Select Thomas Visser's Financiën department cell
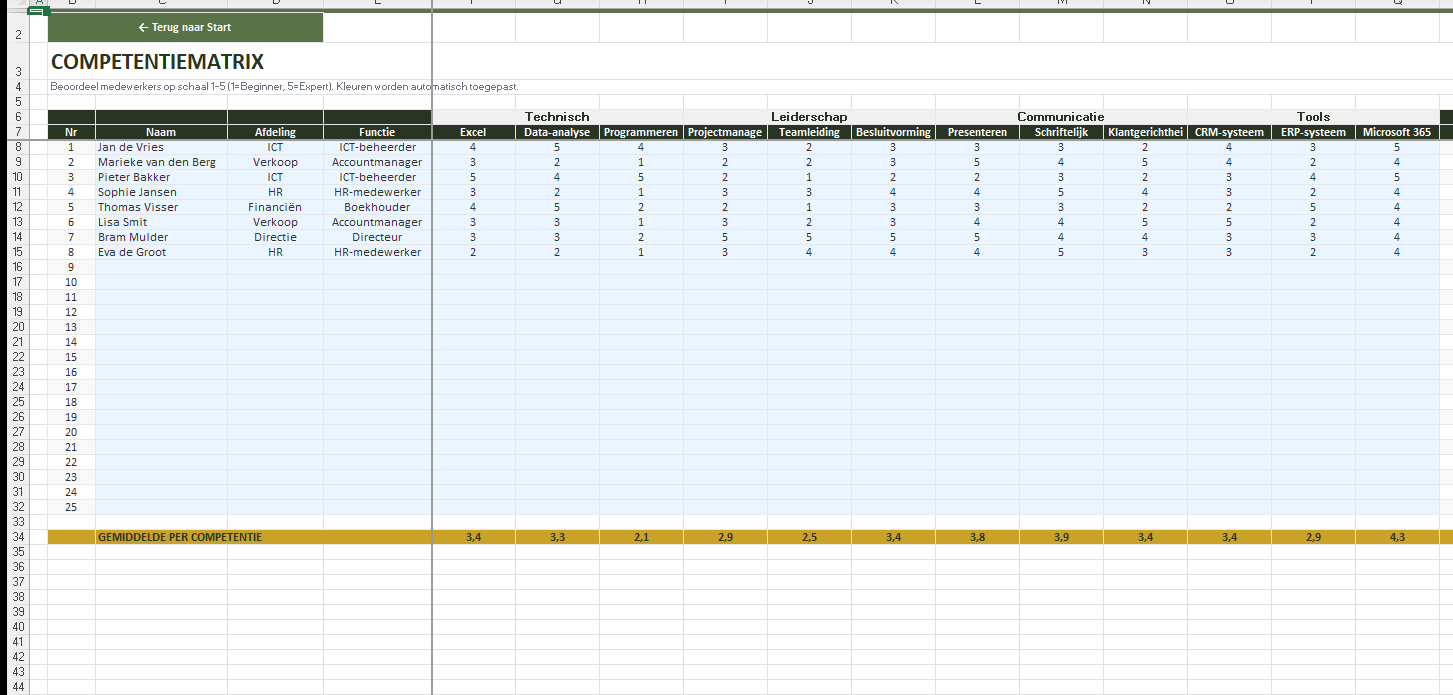1453x695 pixels. (x=275, y=207)
